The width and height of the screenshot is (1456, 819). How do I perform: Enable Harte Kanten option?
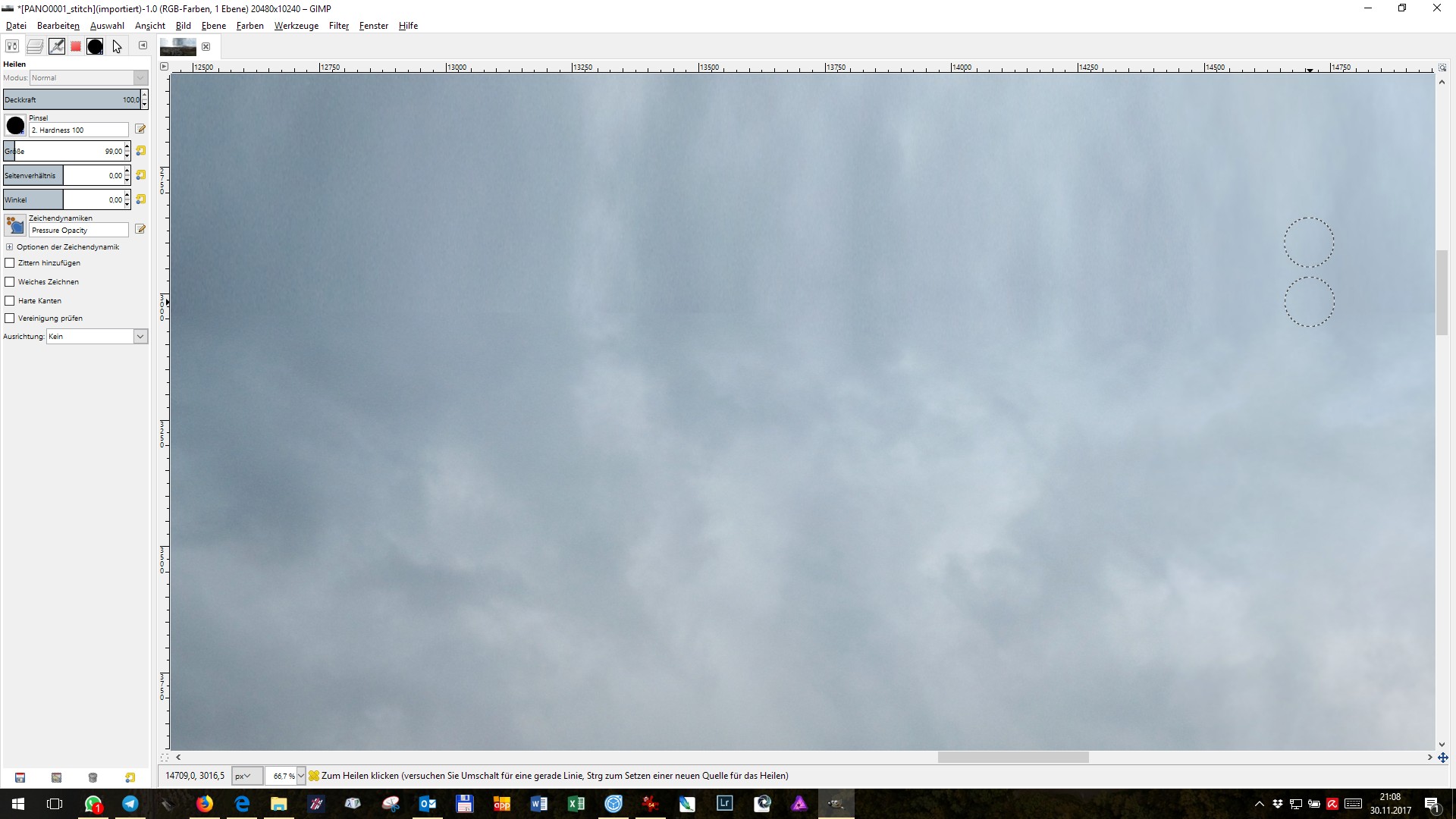[10, 301]
